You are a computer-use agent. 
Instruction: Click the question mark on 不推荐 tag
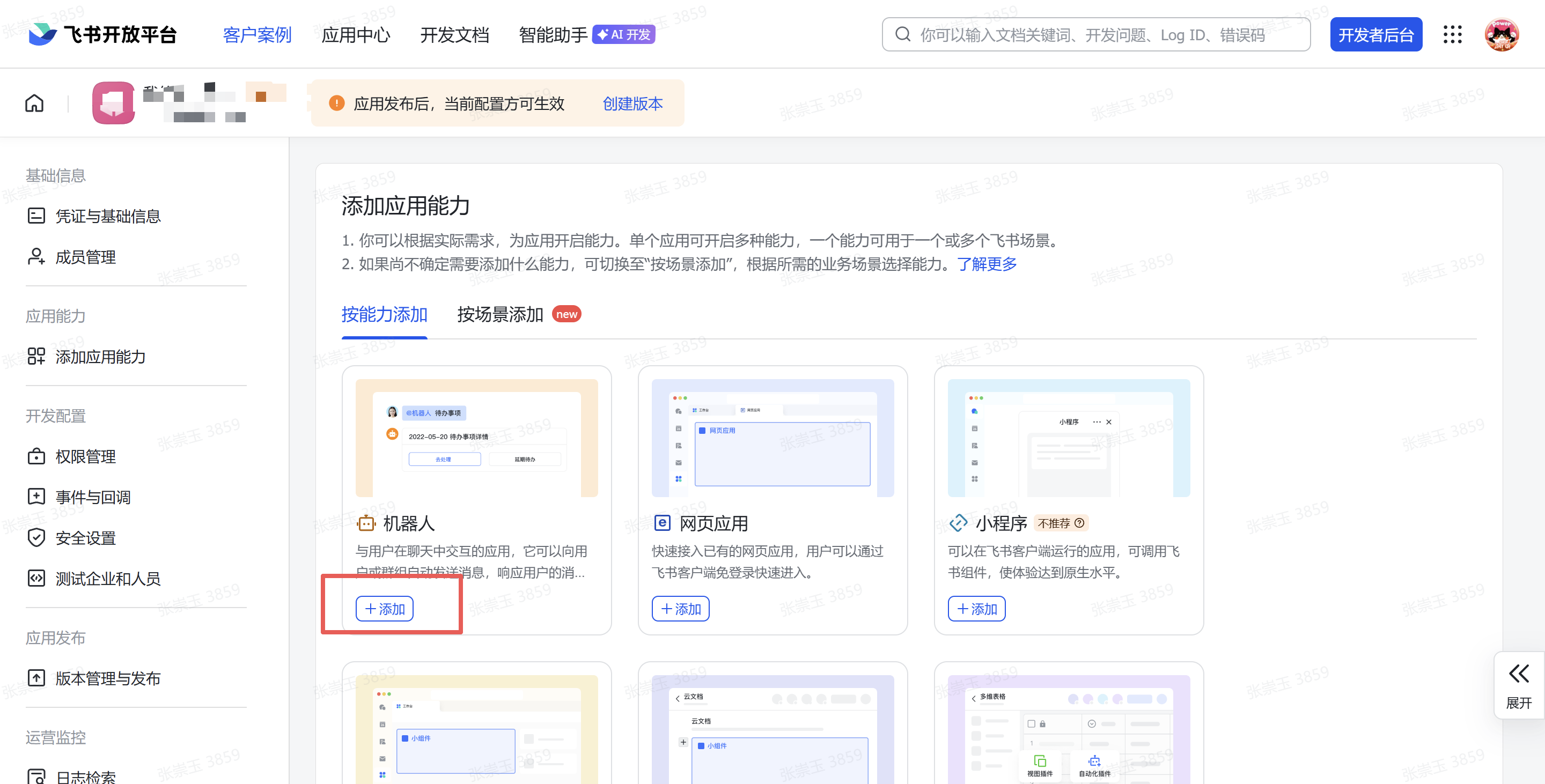point(1079,523)
